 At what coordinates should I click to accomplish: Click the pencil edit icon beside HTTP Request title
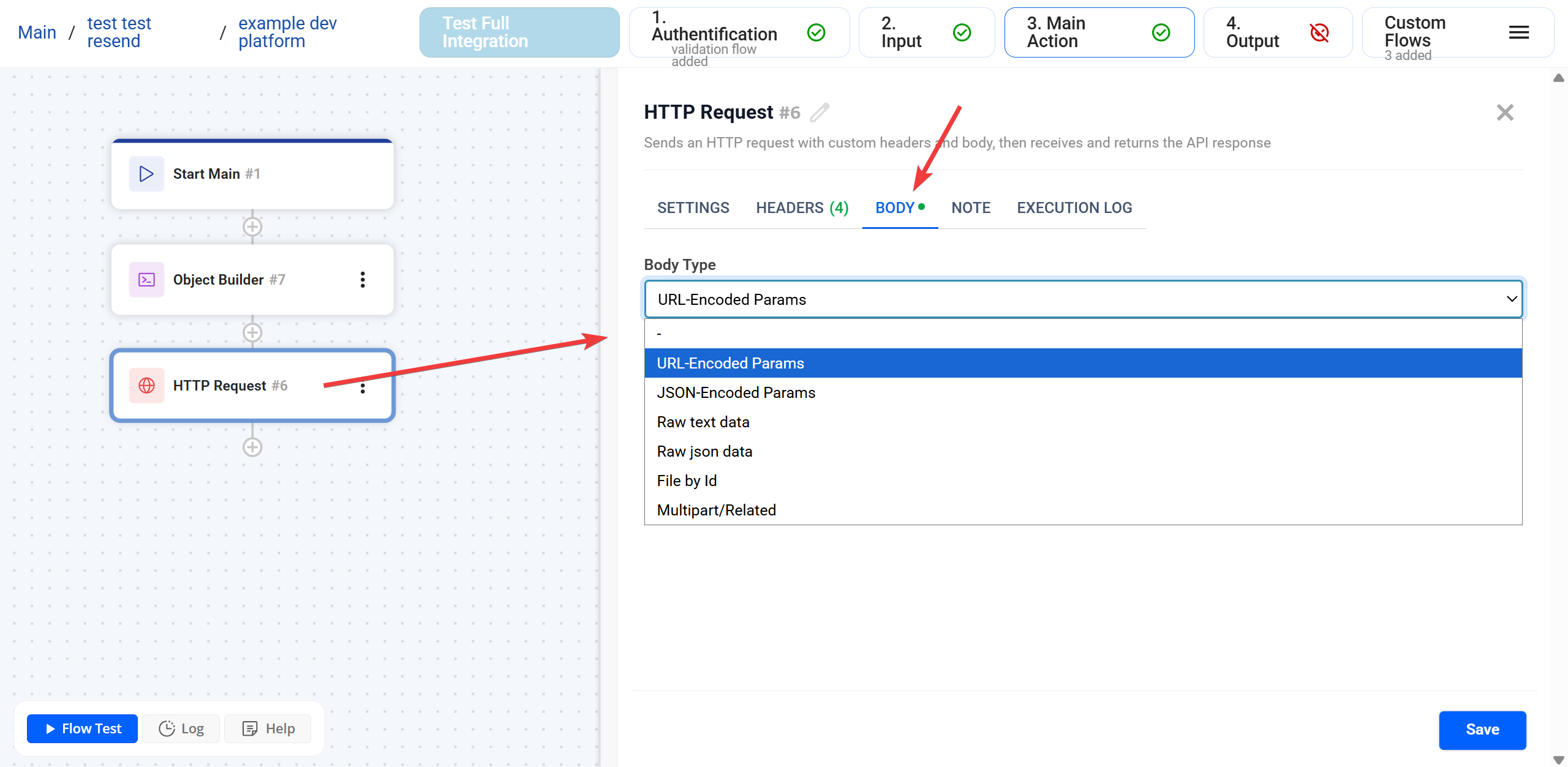(820, 113)
